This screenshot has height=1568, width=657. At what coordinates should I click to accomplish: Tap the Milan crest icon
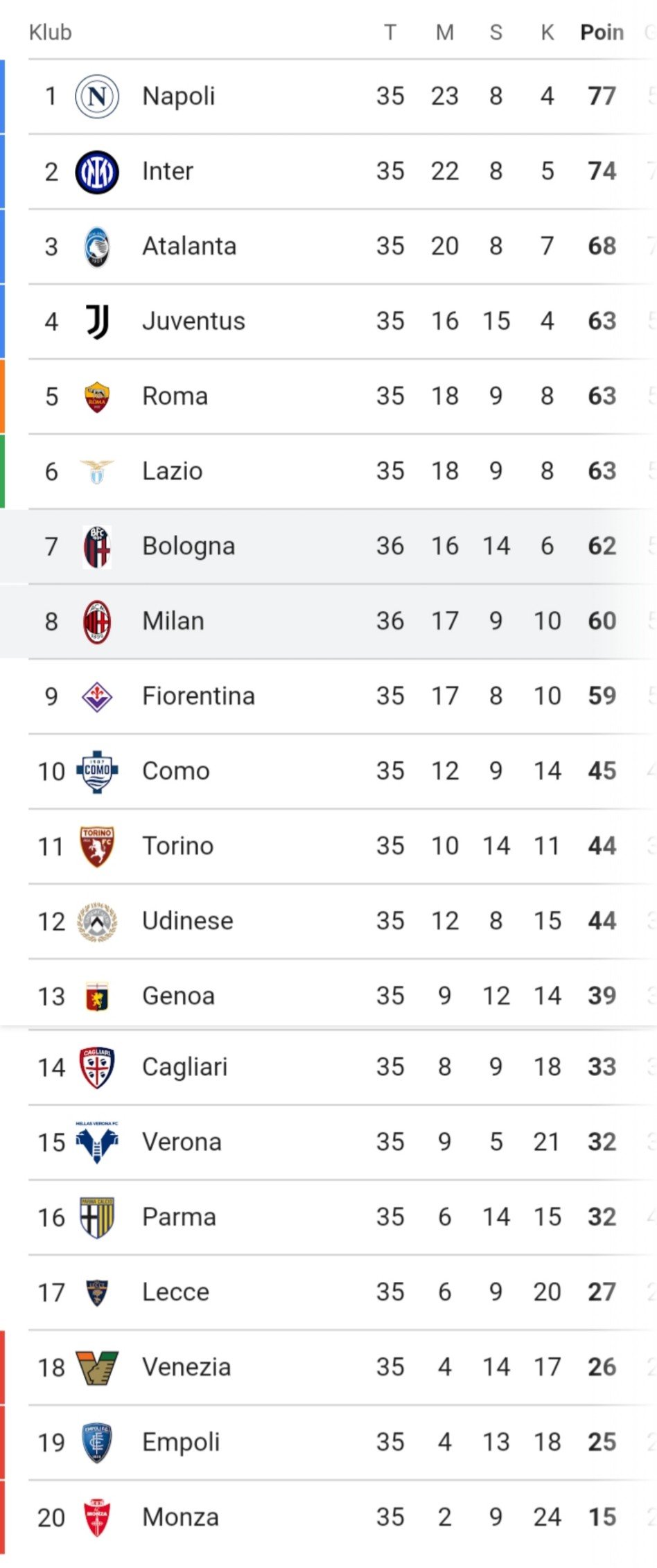(x=97, y=622)
